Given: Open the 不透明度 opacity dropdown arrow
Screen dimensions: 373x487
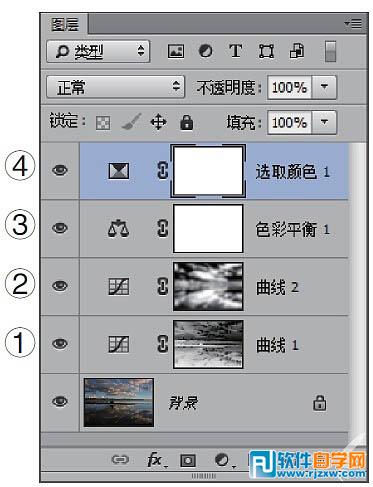Looking at the screenshot, I should pyautogui.click(x=324, y=87).
